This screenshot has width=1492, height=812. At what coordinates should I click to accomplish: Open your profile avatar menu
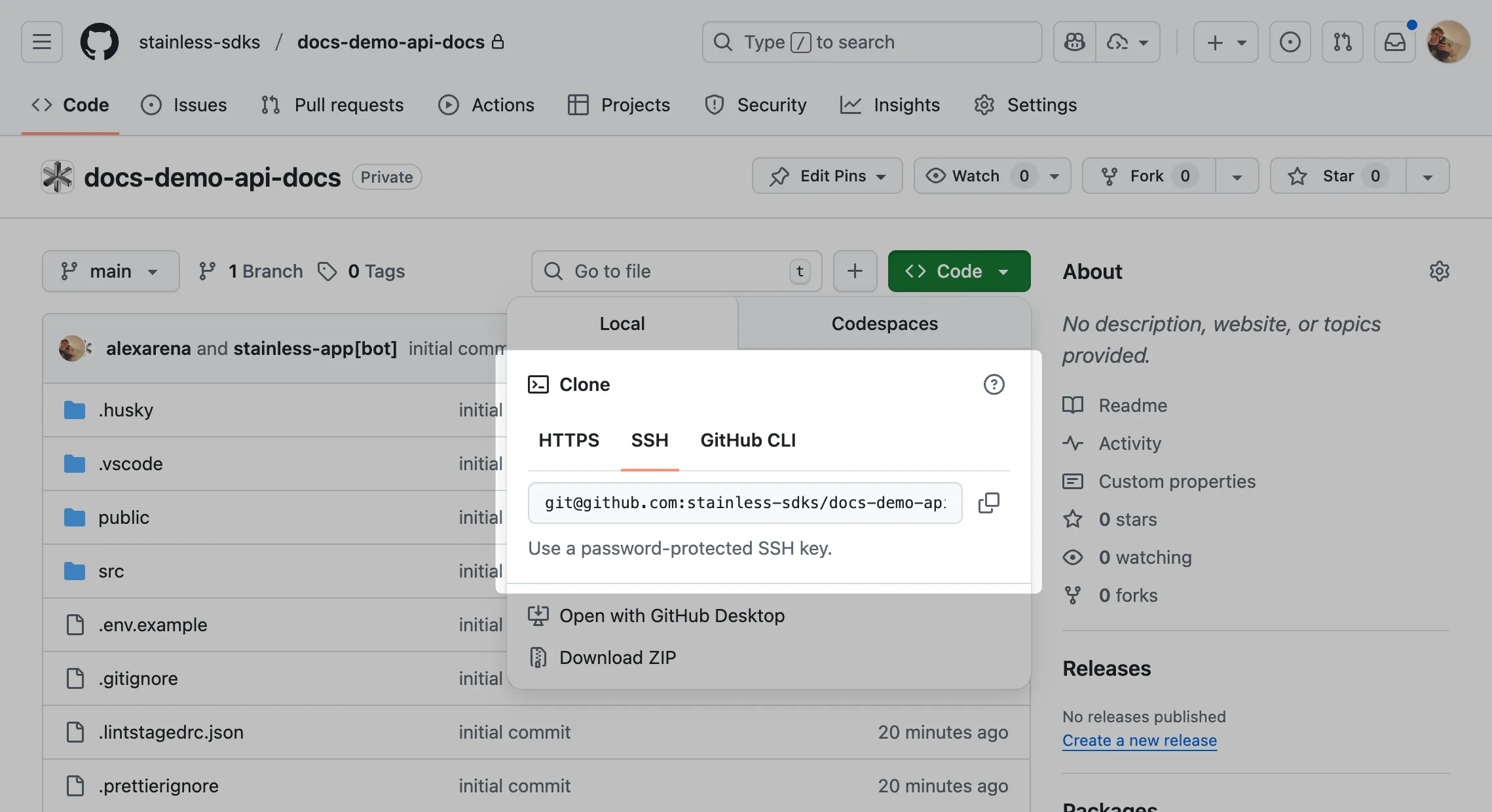pos(1447,41)
